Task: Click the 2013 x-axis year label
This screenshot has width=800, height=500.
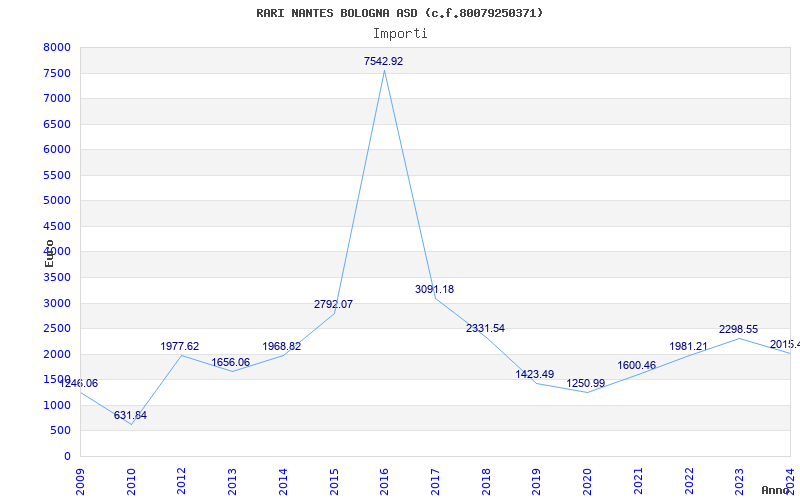Action: coord(232,481)
